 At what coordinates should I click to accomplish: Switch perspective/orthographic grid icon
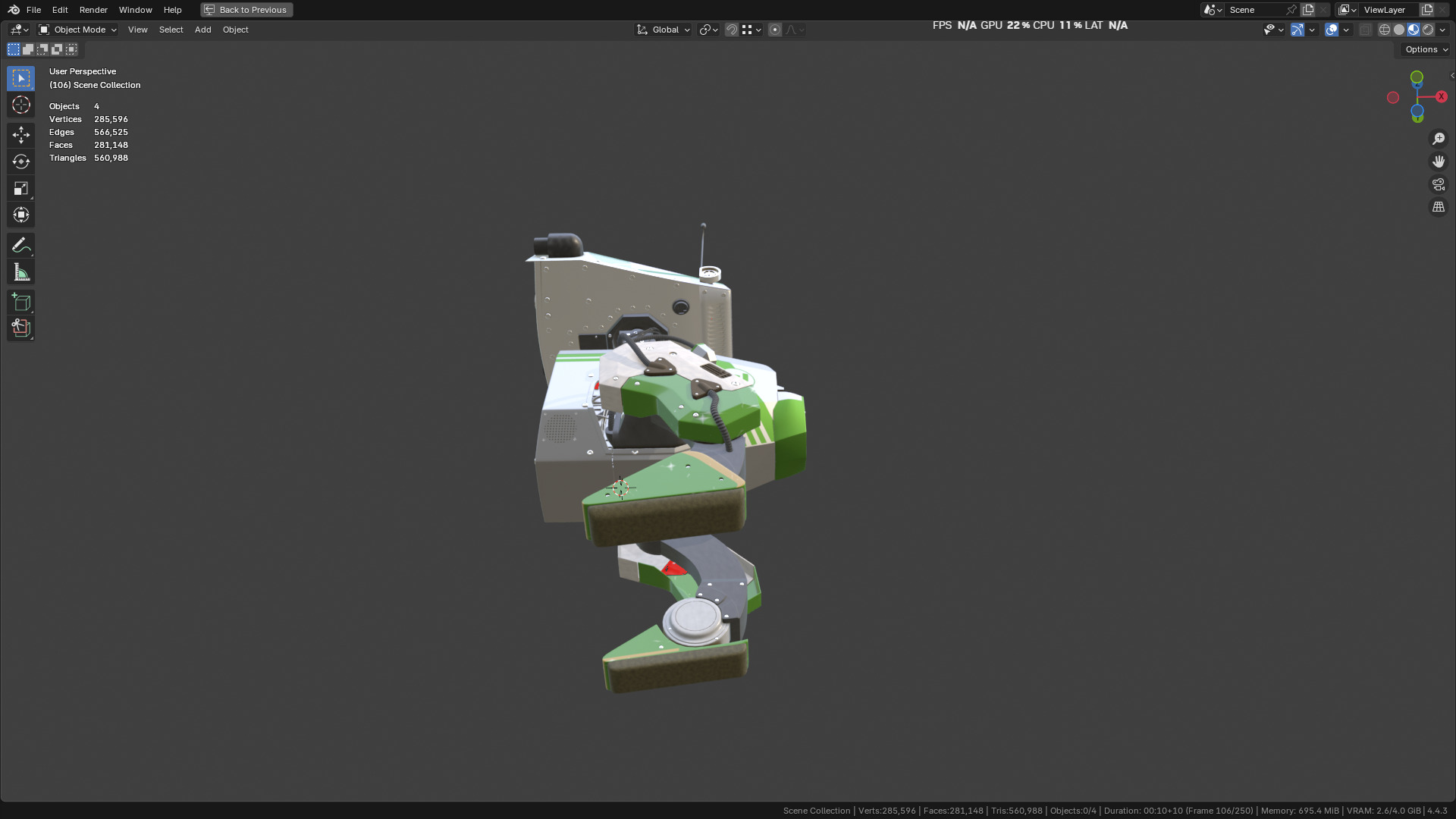[1438, 207]
